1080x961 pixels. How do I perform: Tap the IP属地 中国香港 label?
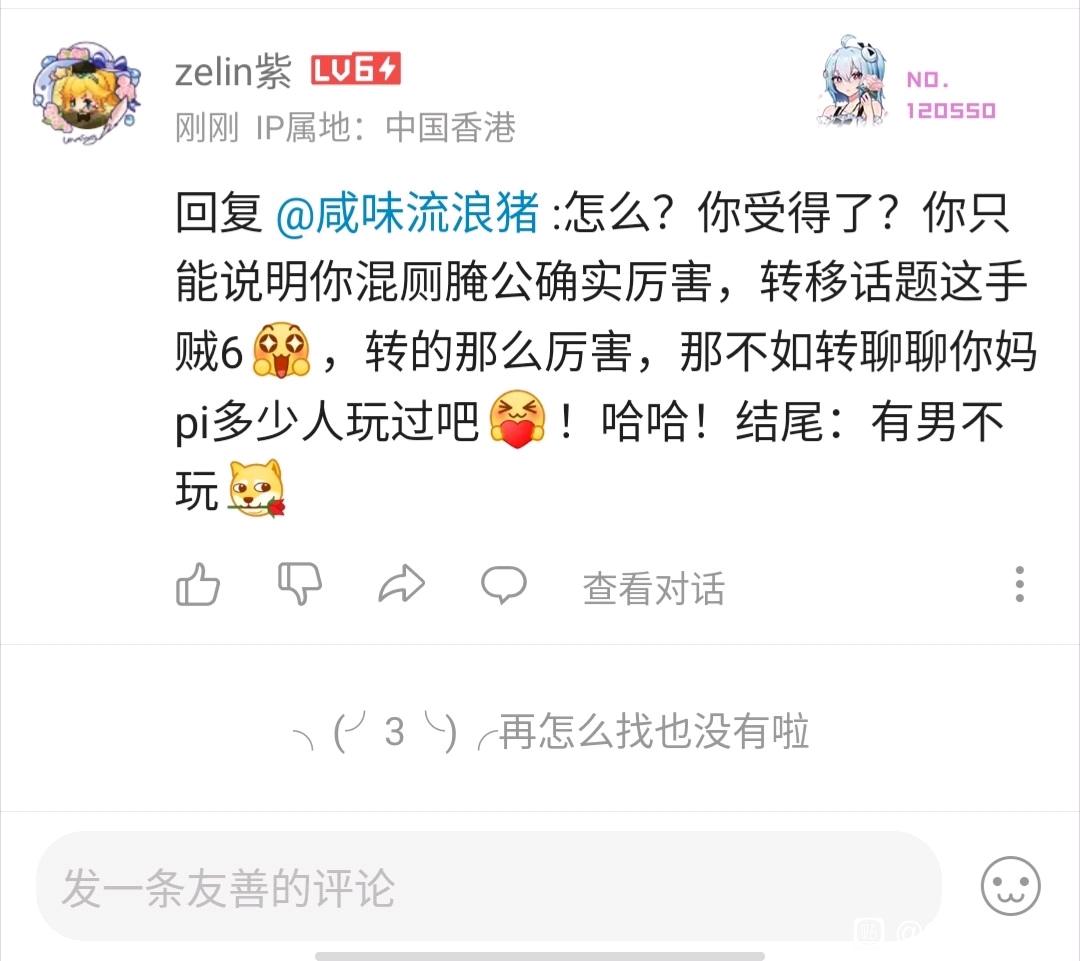click(386, 127)
